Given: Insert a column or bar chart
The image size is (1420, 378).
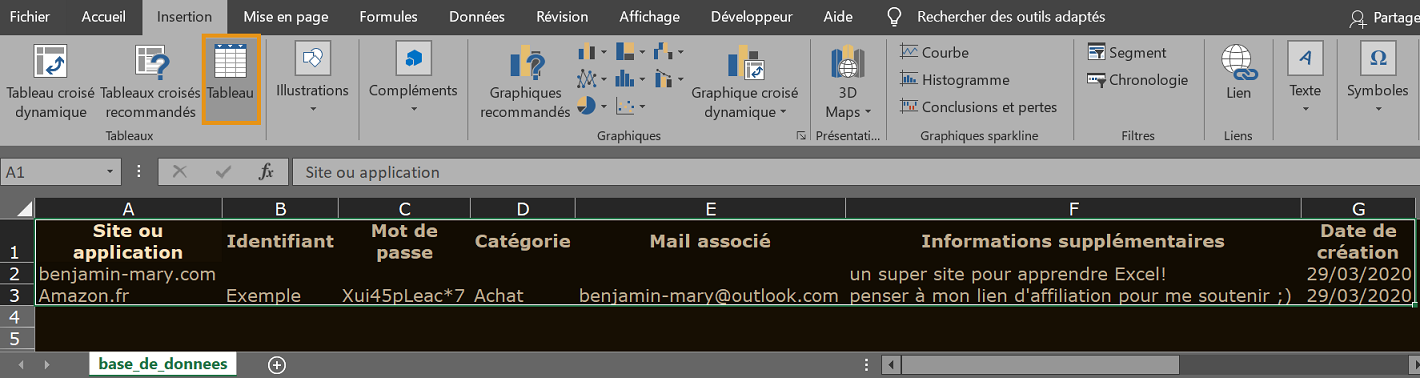Looking at the screenshot, I should (x=587, y=52).
